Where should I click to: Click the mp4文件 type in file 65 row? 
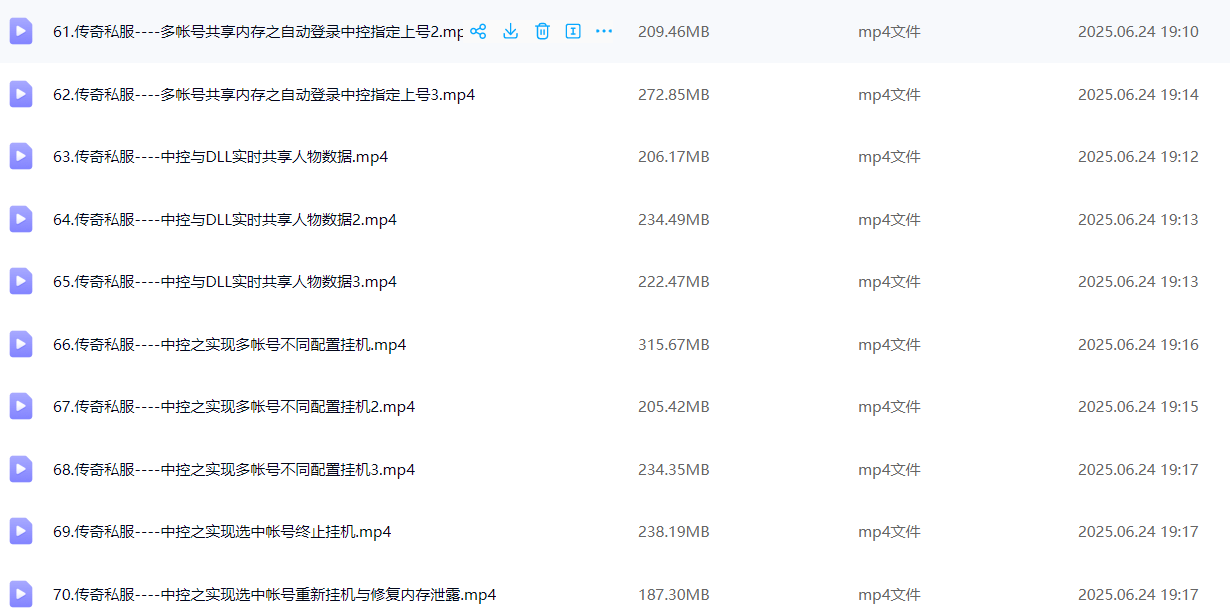point(889,282)
